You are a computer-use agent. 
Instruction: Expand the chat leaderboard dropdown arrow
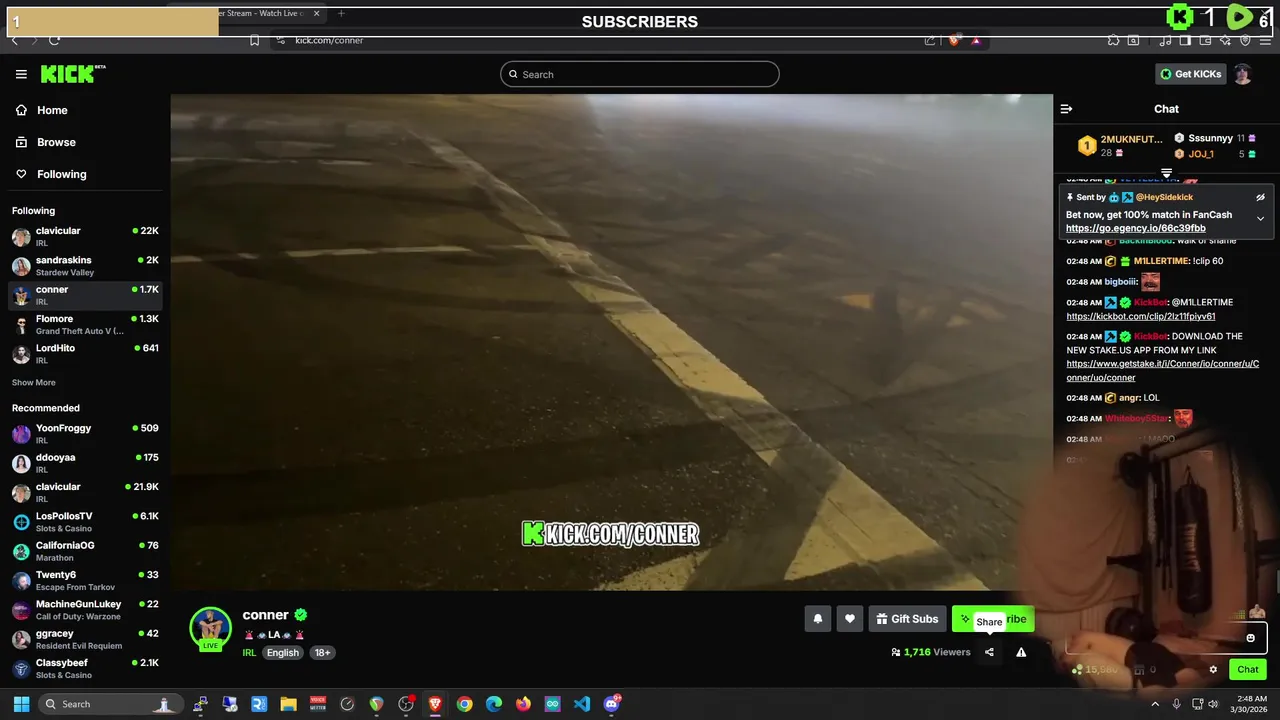tap(1166, 174)
